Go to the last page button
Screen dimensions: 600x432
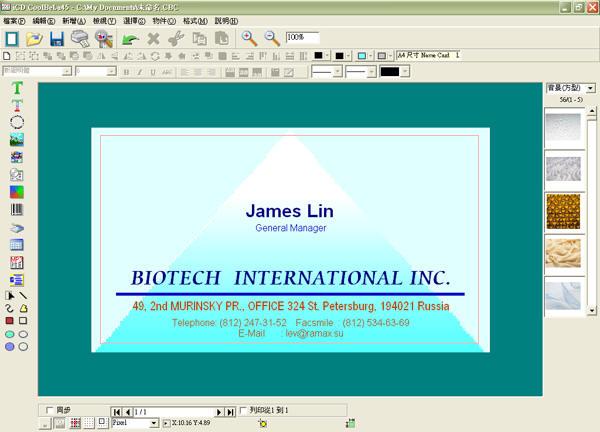coord(230,412)
